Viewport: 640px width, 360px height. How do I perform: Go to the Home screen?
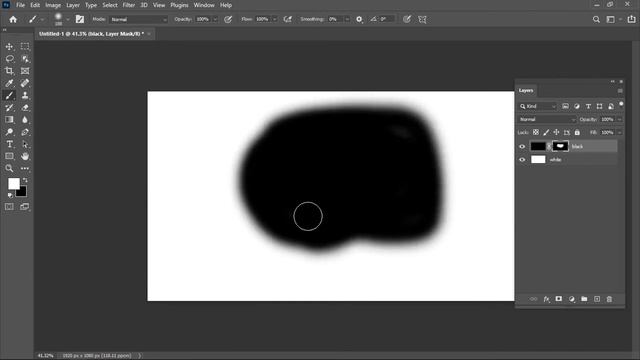point(13,19)
